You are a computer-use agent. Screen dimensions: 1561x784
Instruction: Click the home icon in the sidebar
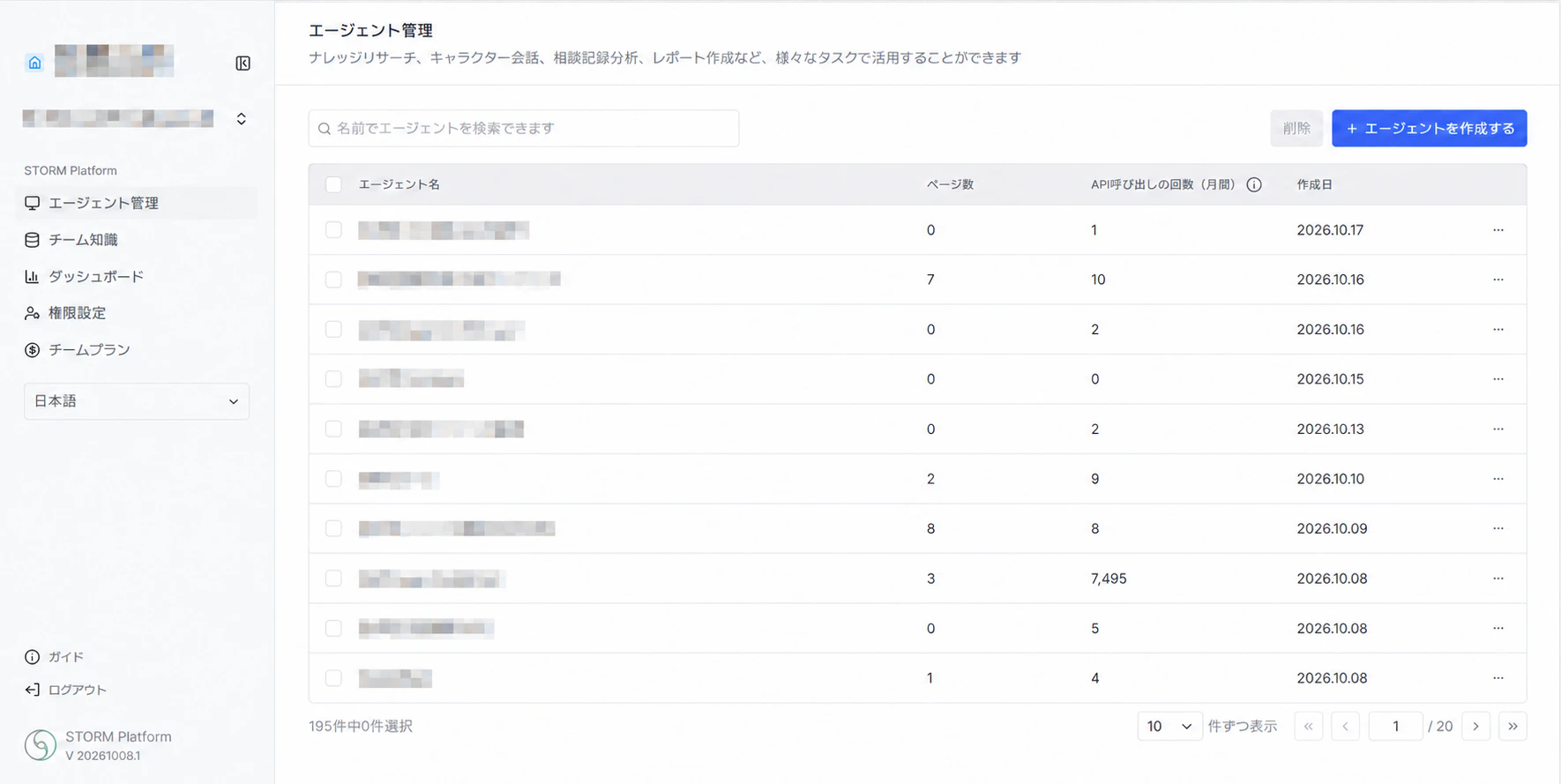point(34,63)
